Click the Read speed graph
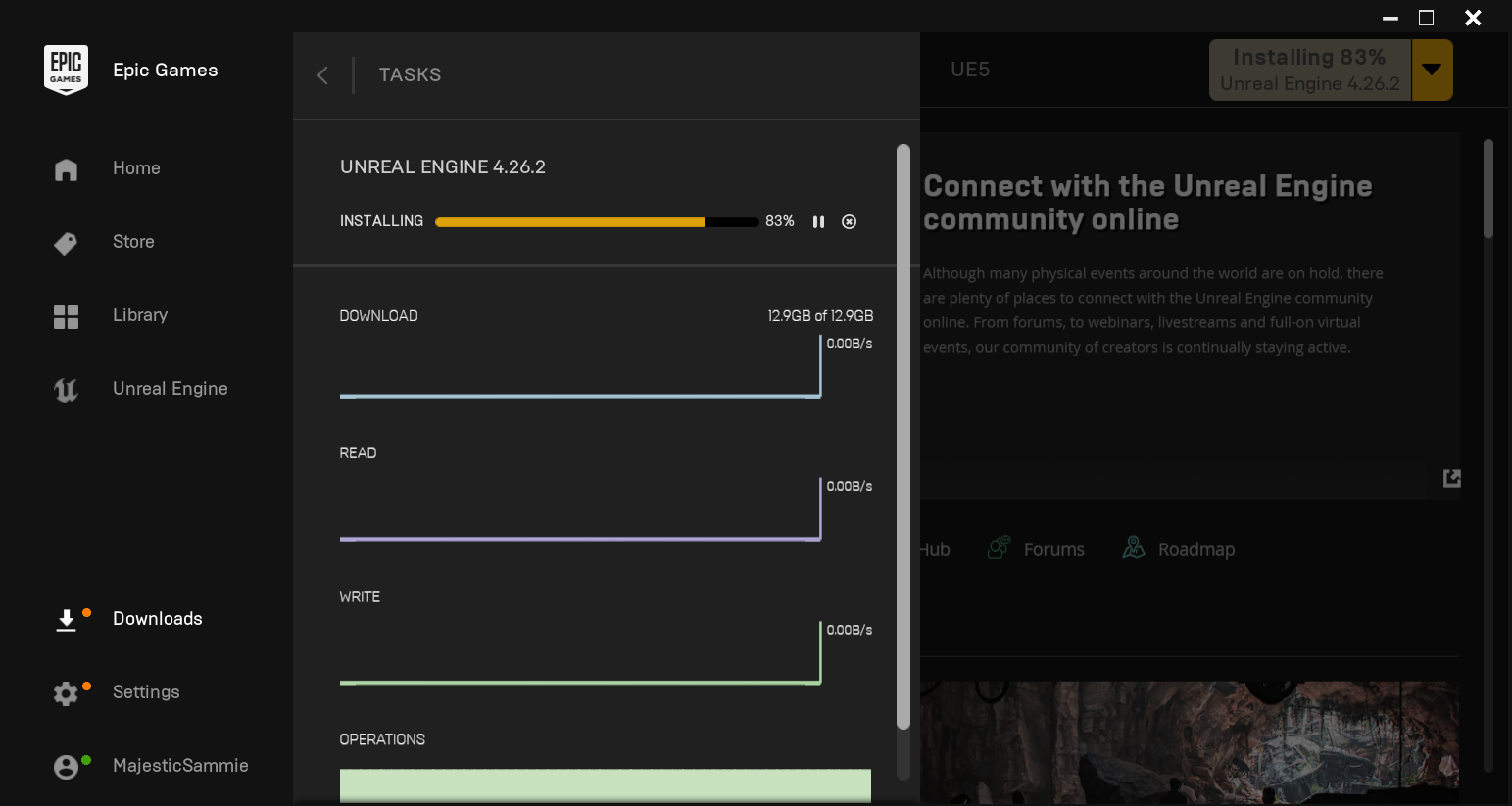 pos(580,509)
